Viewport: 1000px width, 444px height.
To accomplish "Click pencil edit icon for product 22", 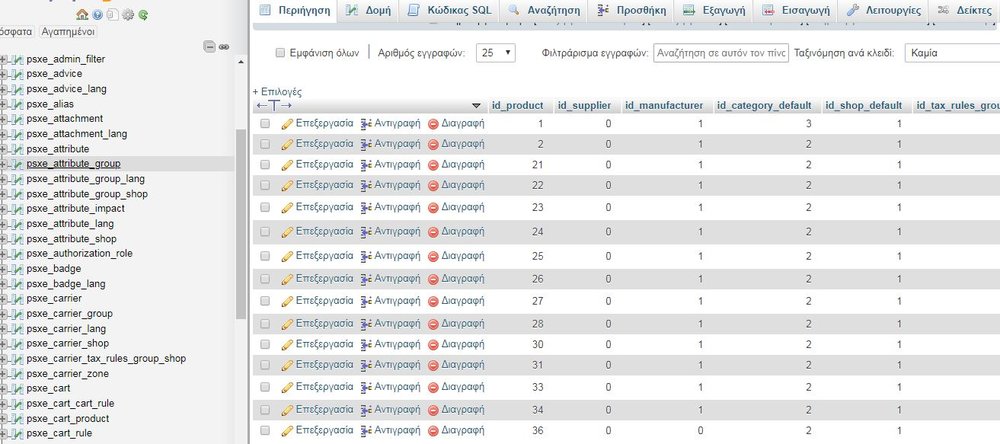I will [x=287, y=185].
